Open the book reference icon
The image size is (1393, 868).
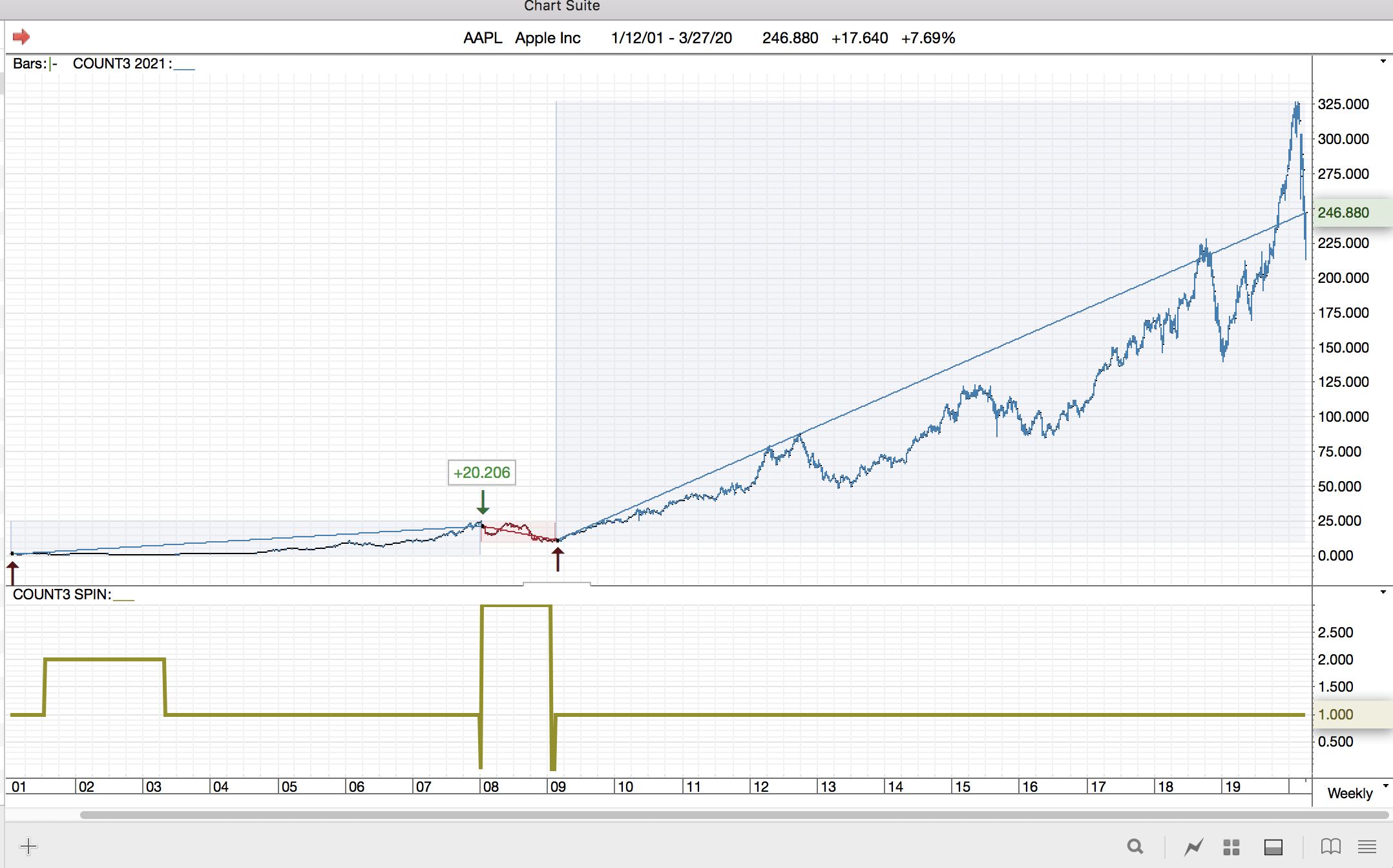[1330, 846]
